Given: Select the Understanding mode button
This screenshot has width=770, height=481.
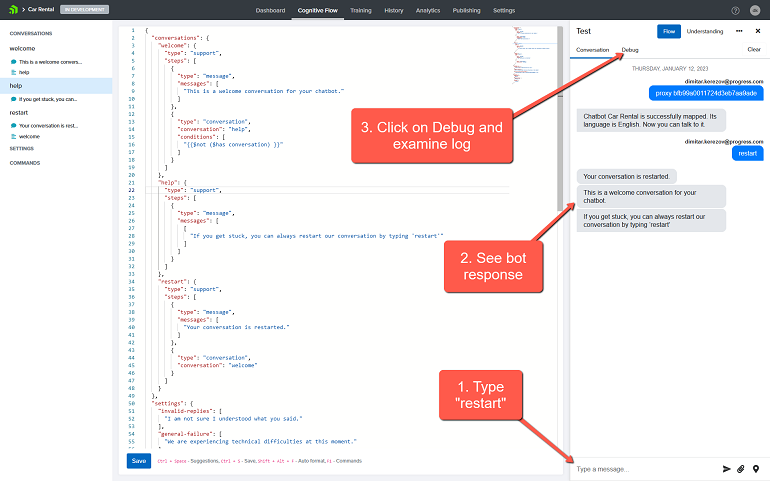Looking at the screenshot, I should tap(705, 31).
